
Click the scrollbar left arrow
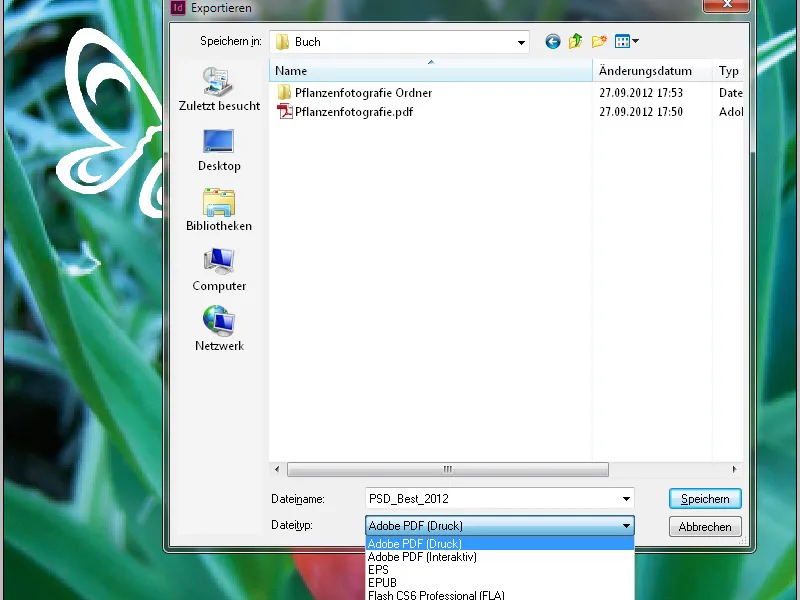point(277,469)
